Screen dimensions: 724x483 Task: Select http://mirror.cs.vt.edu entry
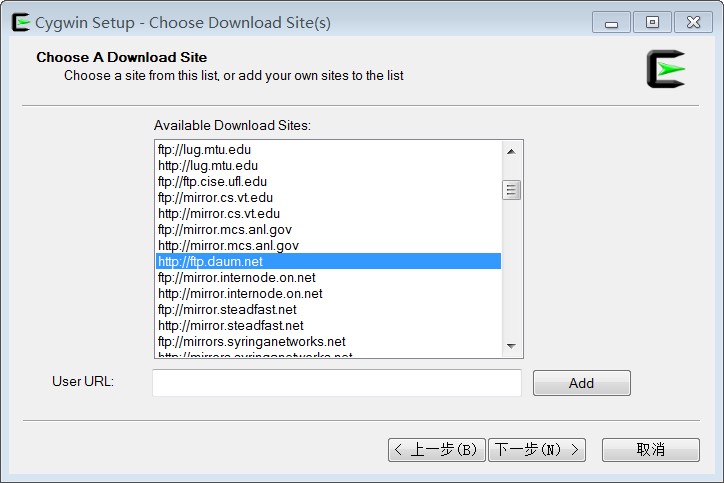click(328, 213)
